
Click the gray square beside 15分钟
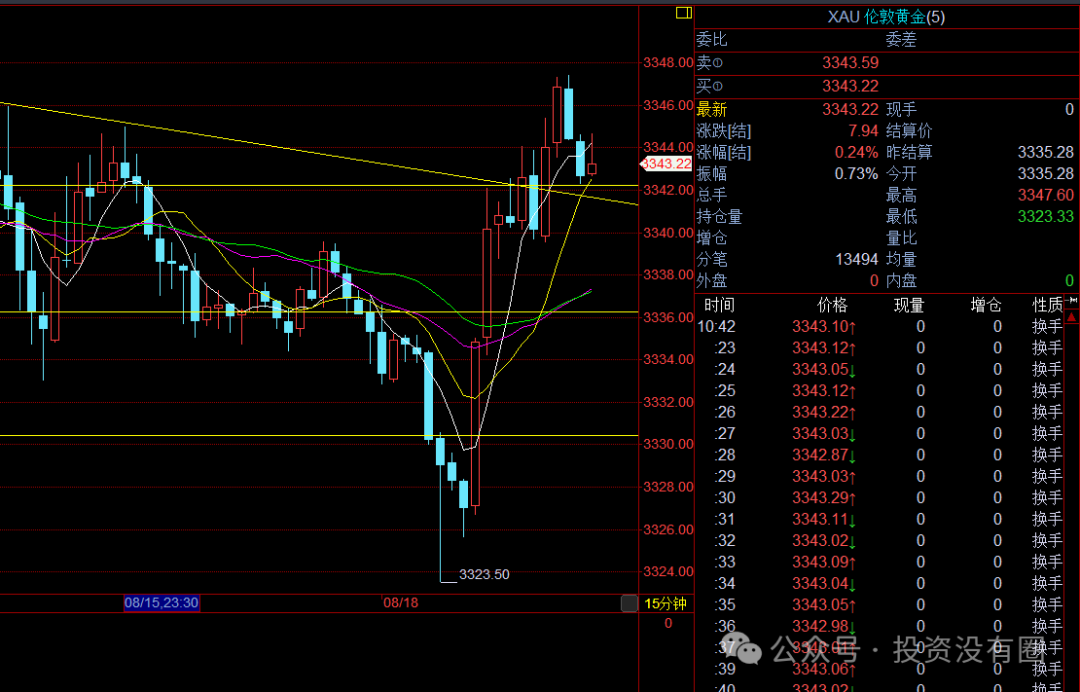point(629,603)
